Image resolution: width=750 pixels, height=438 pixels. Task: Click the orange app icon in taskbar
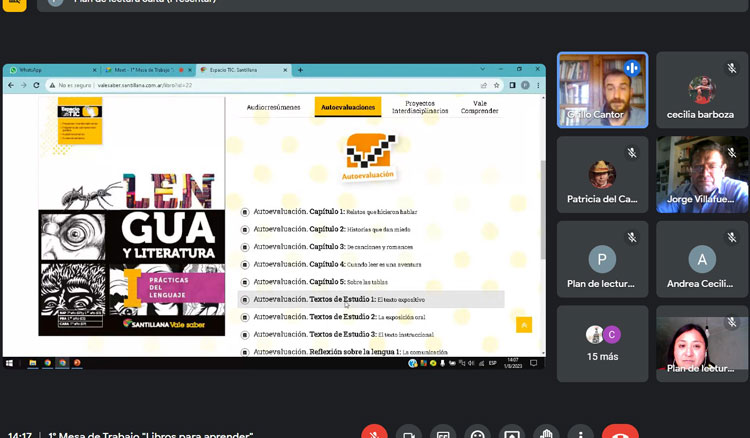[x=77, y=363]
